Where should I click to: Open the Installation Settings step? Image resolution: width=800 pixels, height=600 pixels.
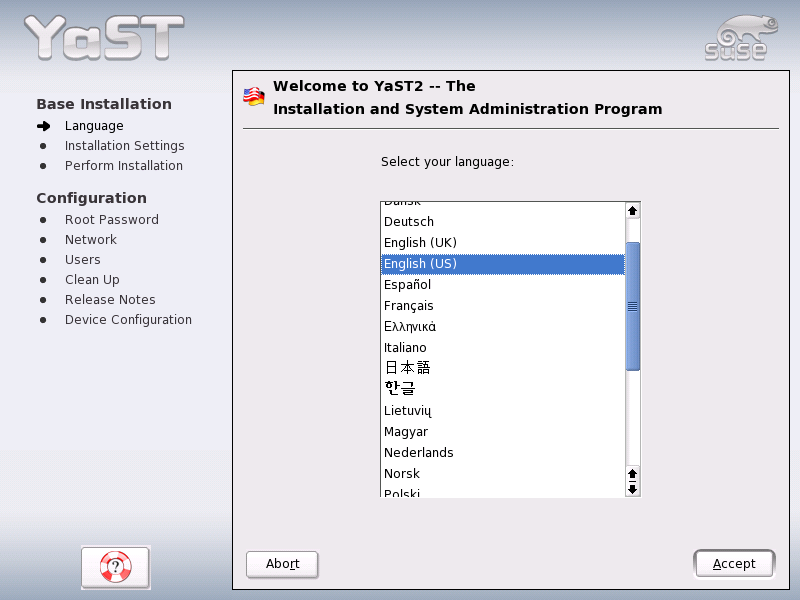pyautogui.click(x=124, y=145)
